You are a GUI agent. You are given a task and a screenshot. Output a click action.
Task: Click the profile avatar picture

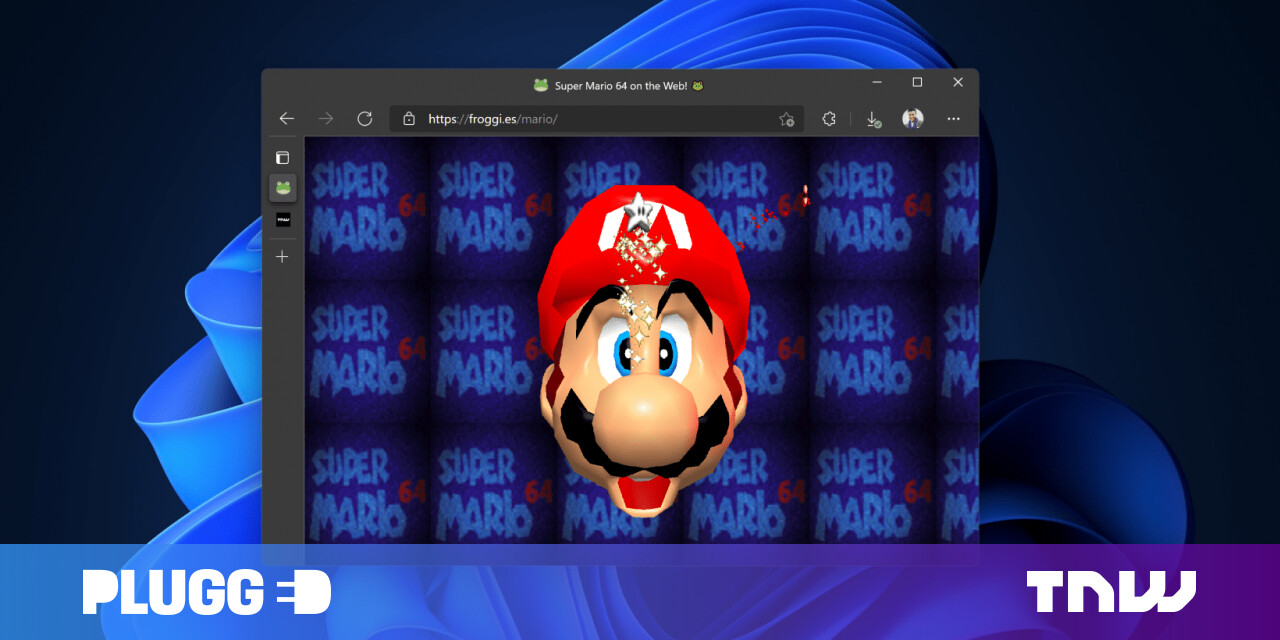pos(913,118)
